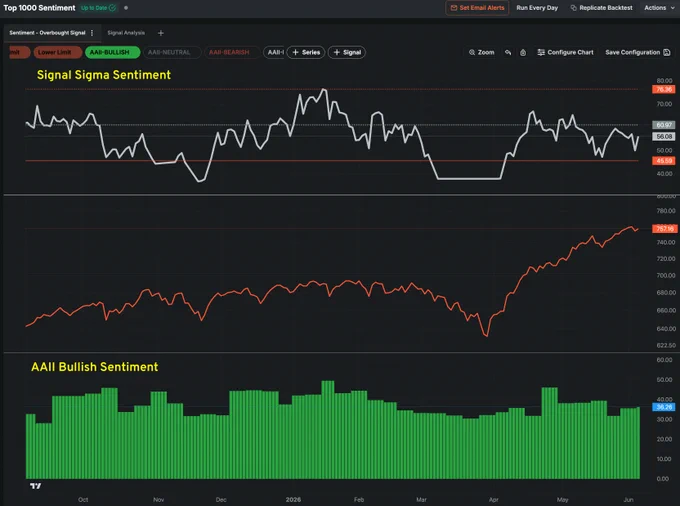Image resolution: width=680 pixels, height=506 pixels.
Task: Toggle the Lower Limit series pill
Action: 58,52
